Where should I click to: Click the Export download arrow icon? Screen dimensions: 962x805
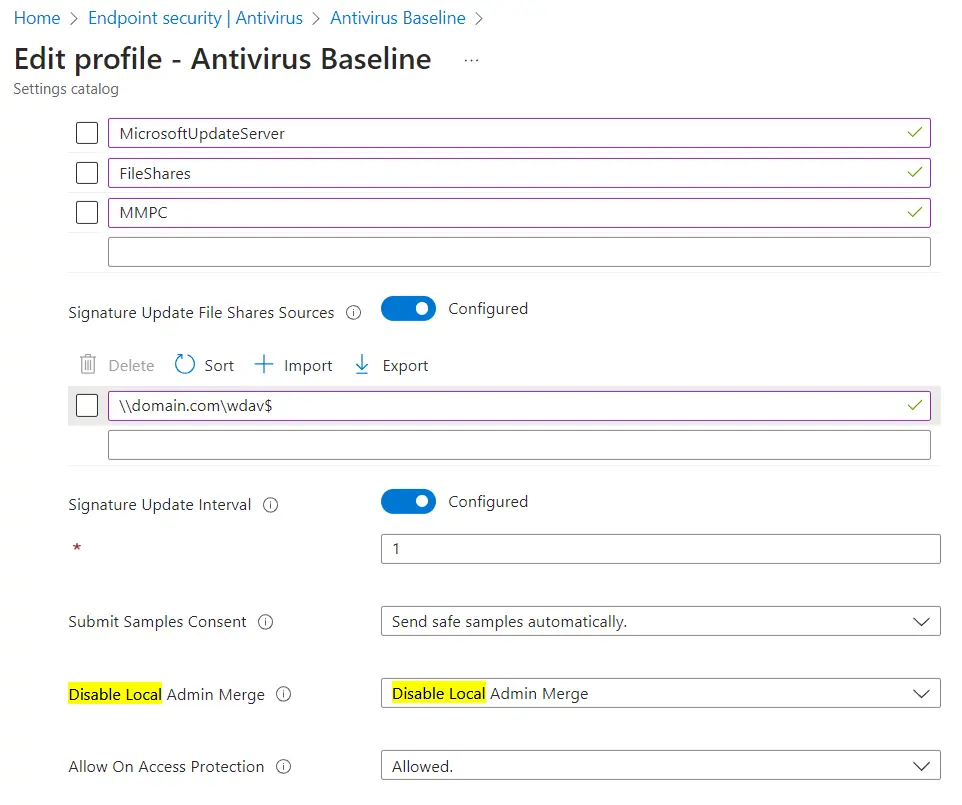(362, 365)
